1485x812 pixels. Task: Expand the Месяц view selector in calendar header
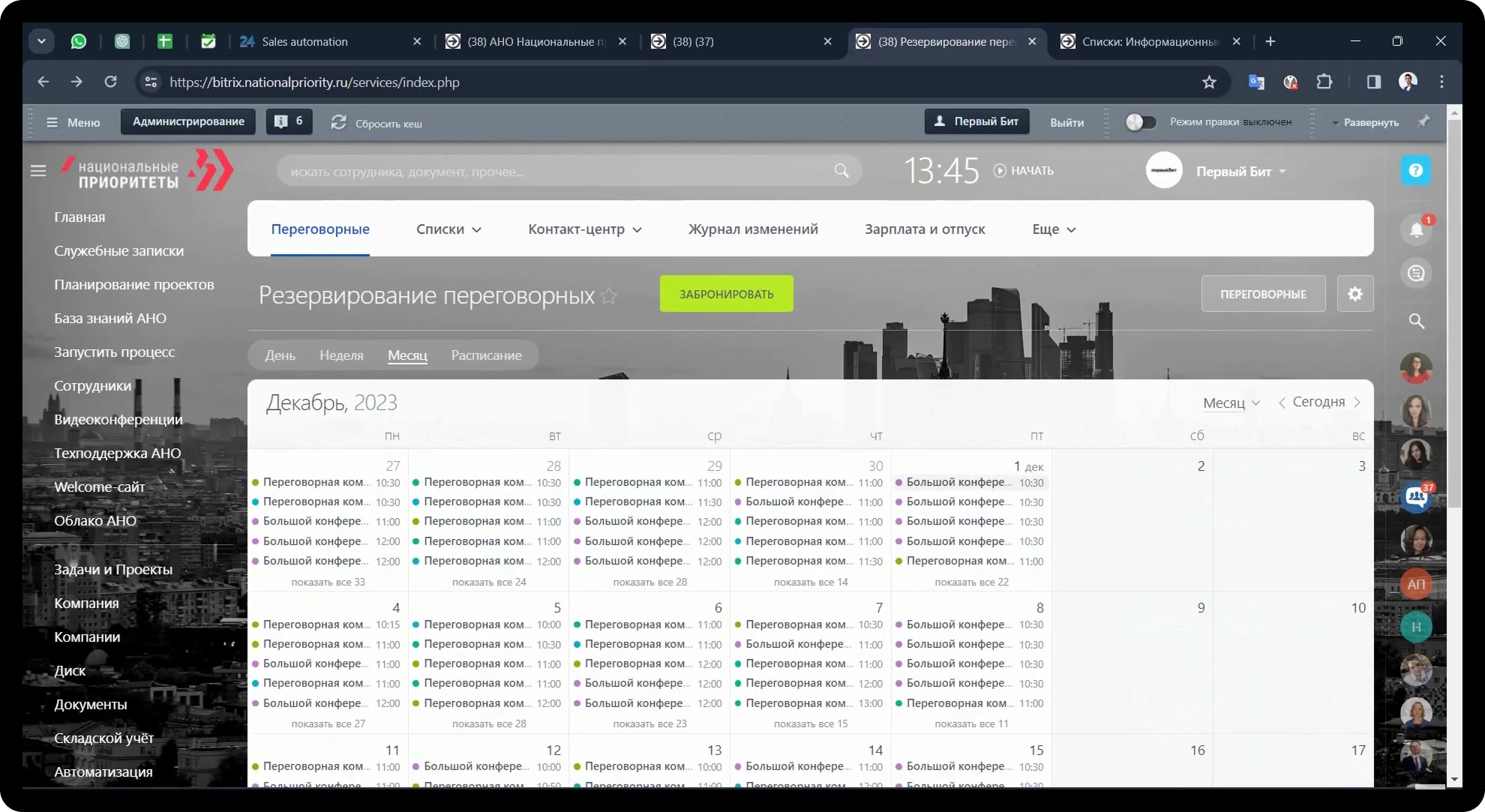(1231, 403)
